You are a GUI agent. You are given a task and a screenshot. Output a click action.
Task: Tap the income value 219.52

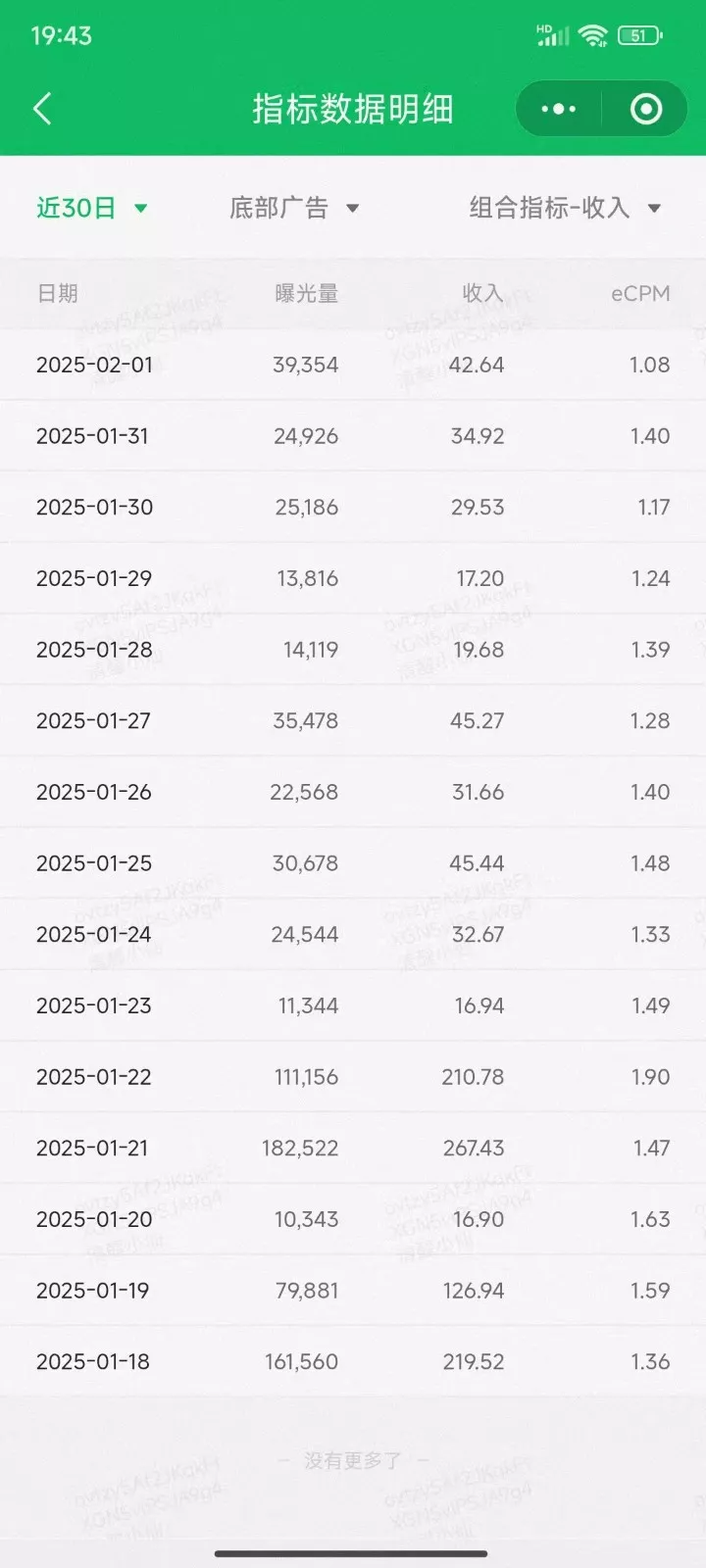474,1361
